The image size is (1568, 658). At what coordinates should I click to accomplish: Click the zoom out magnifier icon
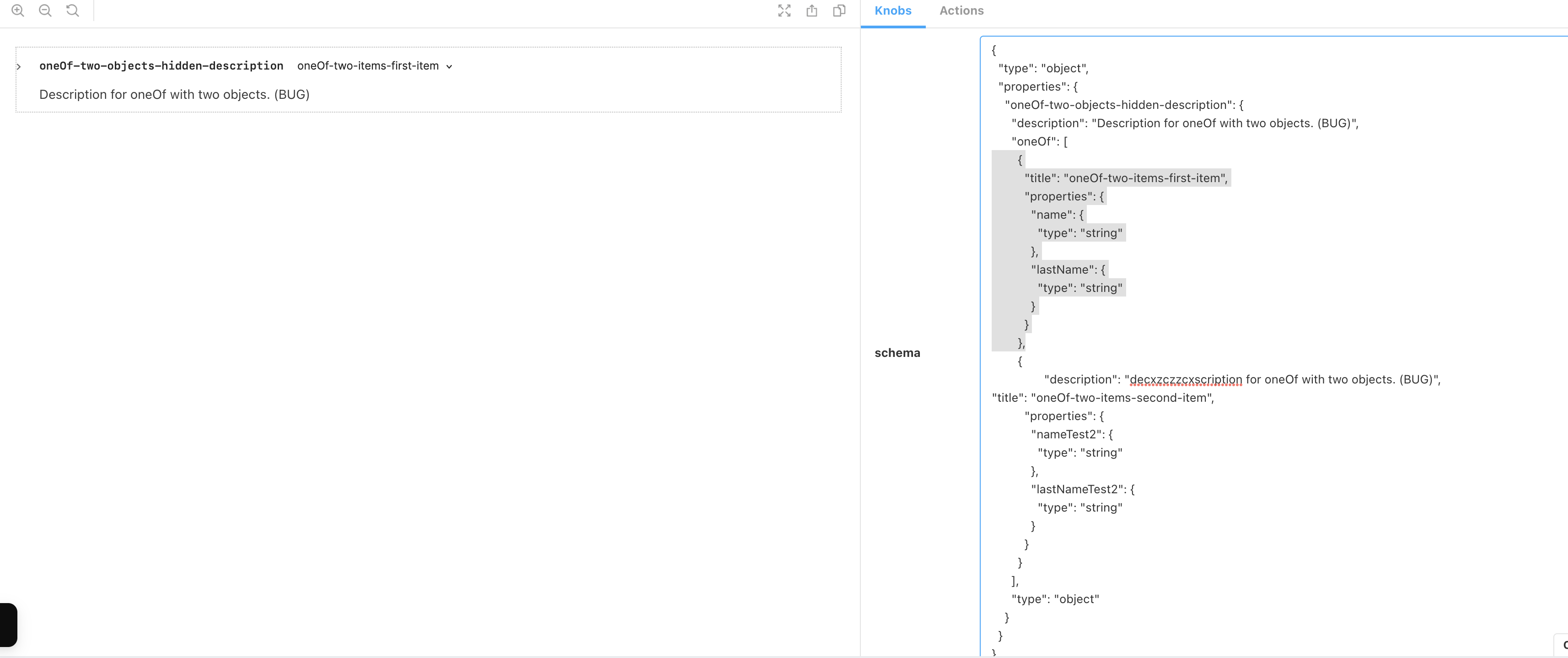tap(45, 11)
